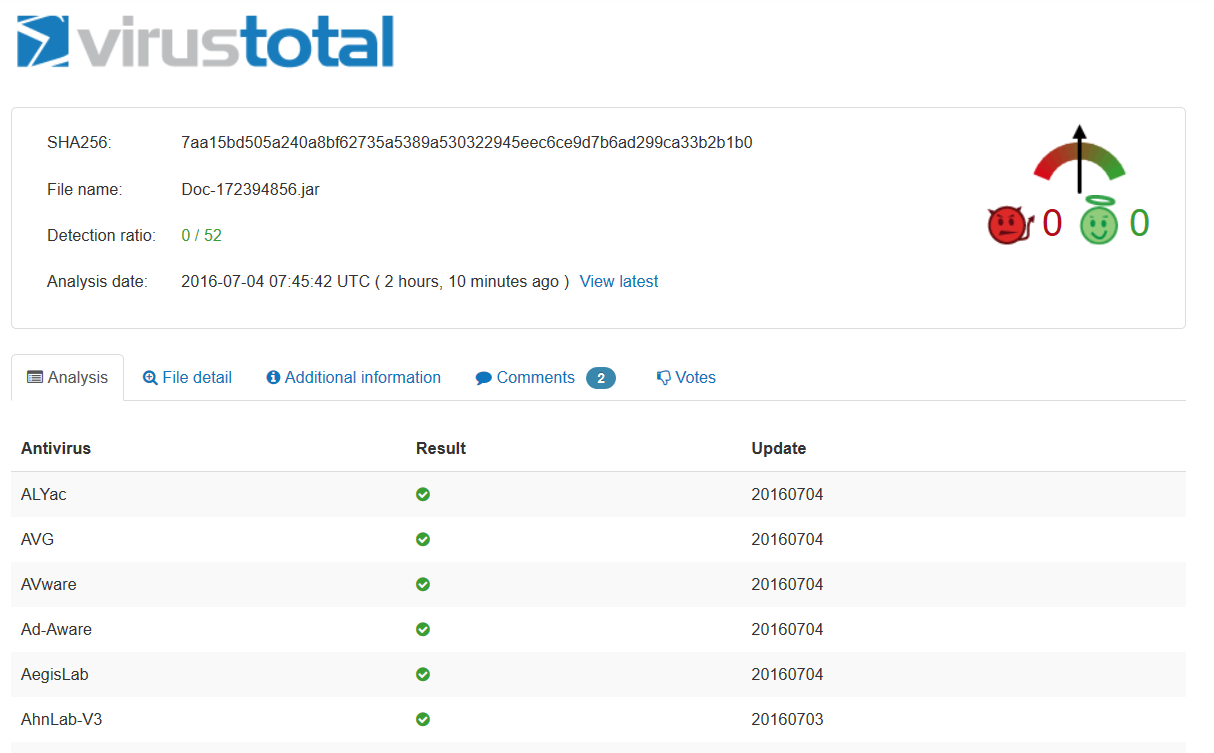Click the Ad-Aware antivirus name
The height and width of the screenshot is (753, 1214).
57,629
